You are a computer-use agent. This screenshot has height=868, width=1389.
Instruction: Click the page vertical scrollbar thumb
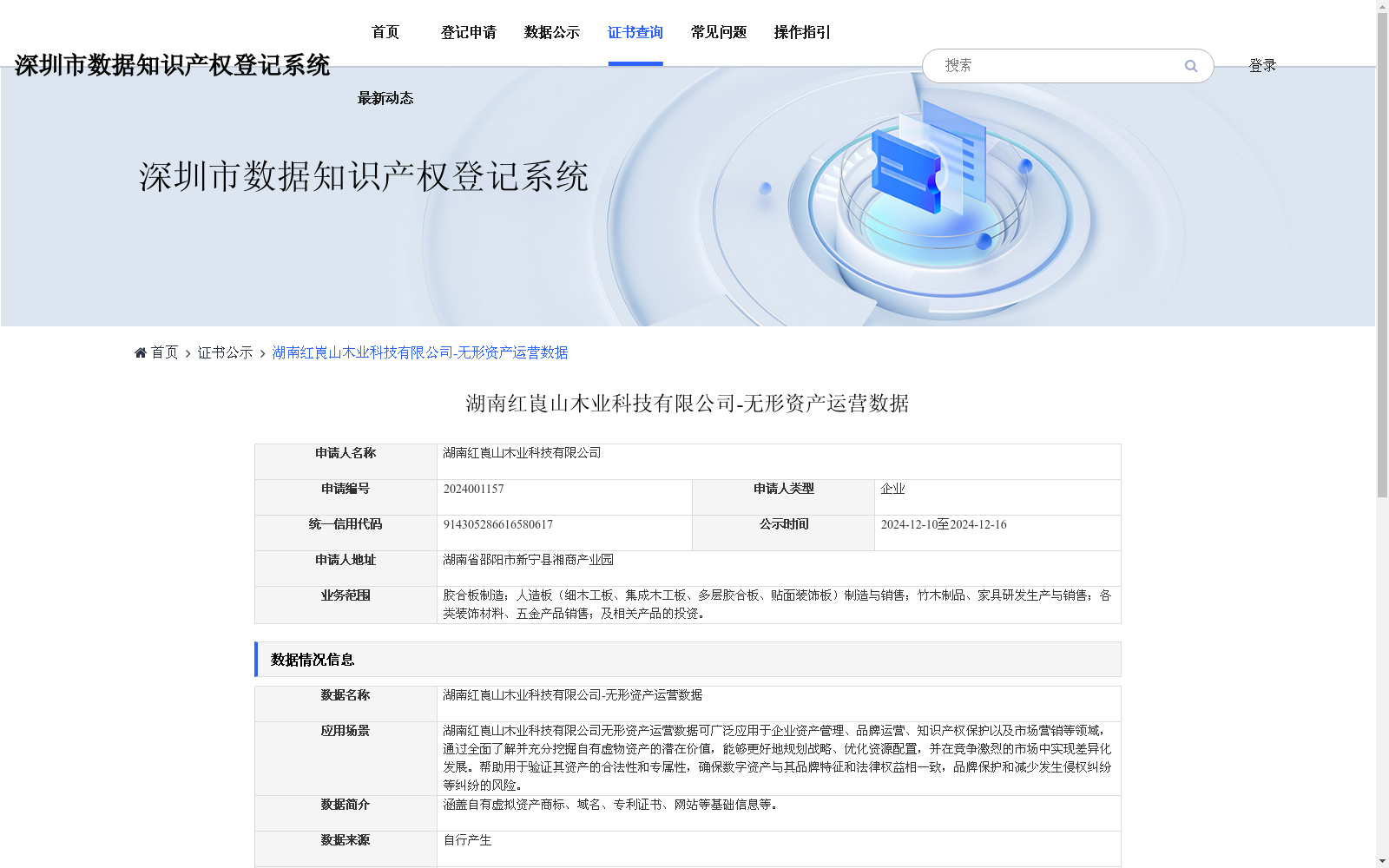coord(1382,255)
